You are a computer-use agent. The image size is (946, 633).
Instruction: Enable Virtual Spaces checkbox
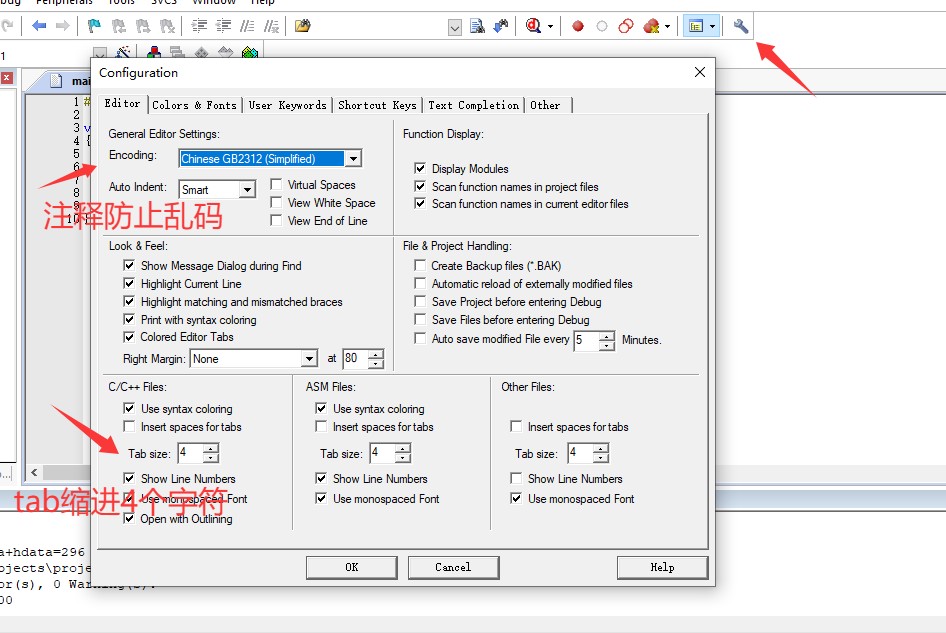[x=276, y=184]
